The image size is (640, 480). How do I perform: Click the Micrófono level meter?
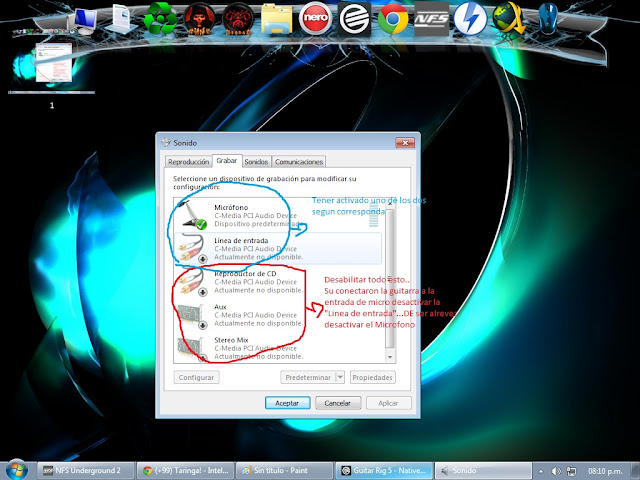point(373,216)
